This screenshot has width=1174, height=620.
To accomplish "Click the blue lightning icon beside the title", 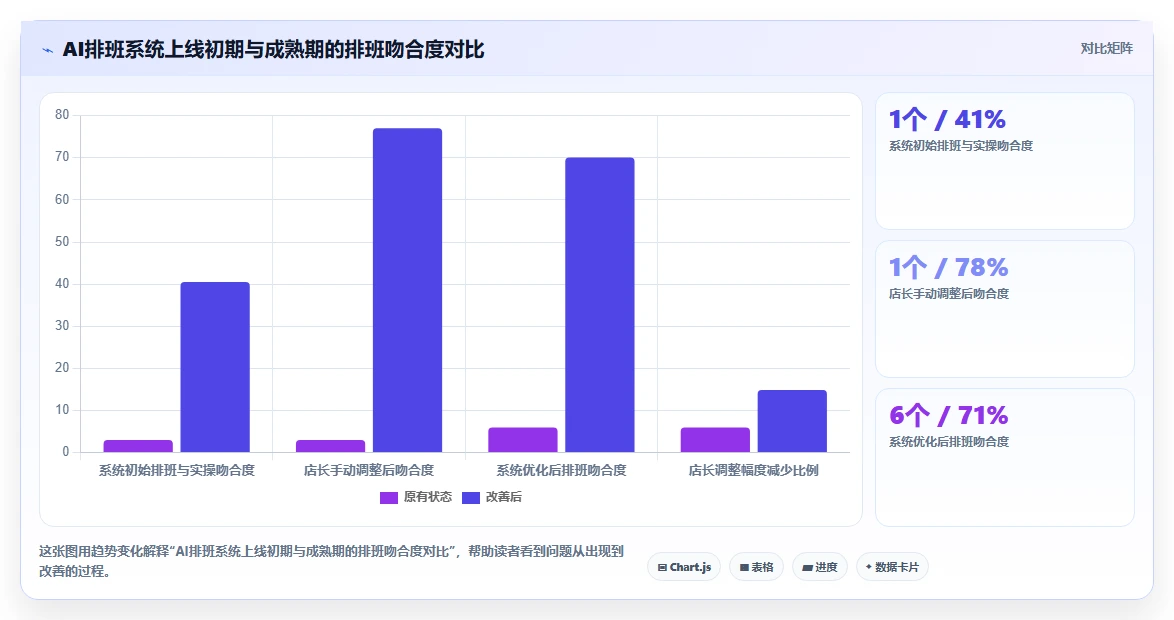I will pos(48,50).
